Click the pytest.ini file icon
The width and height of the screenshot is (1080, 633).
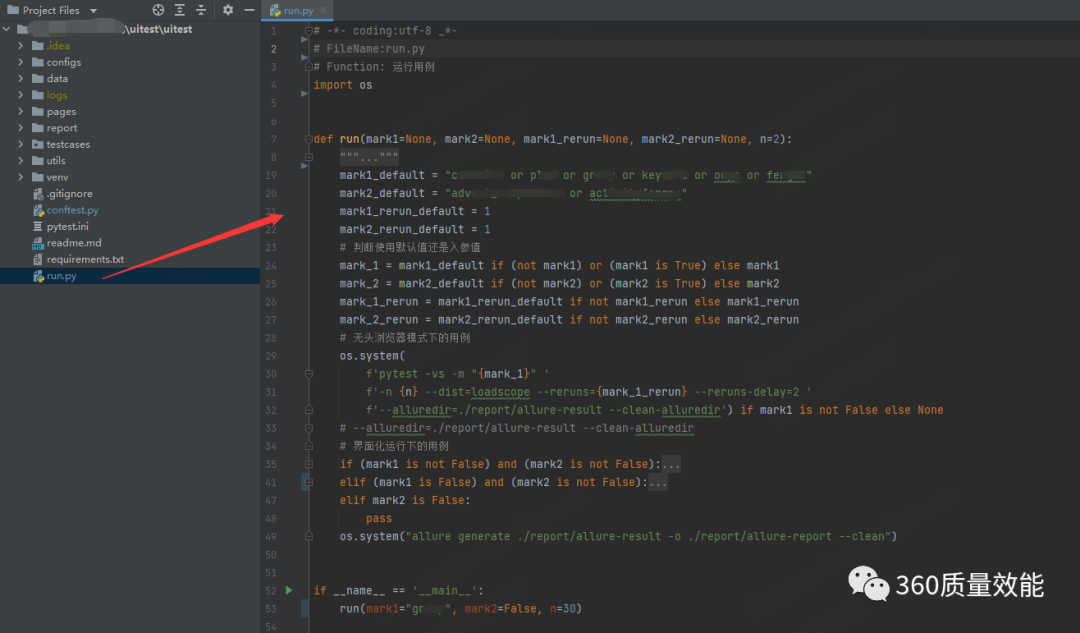tap(38, 227)
